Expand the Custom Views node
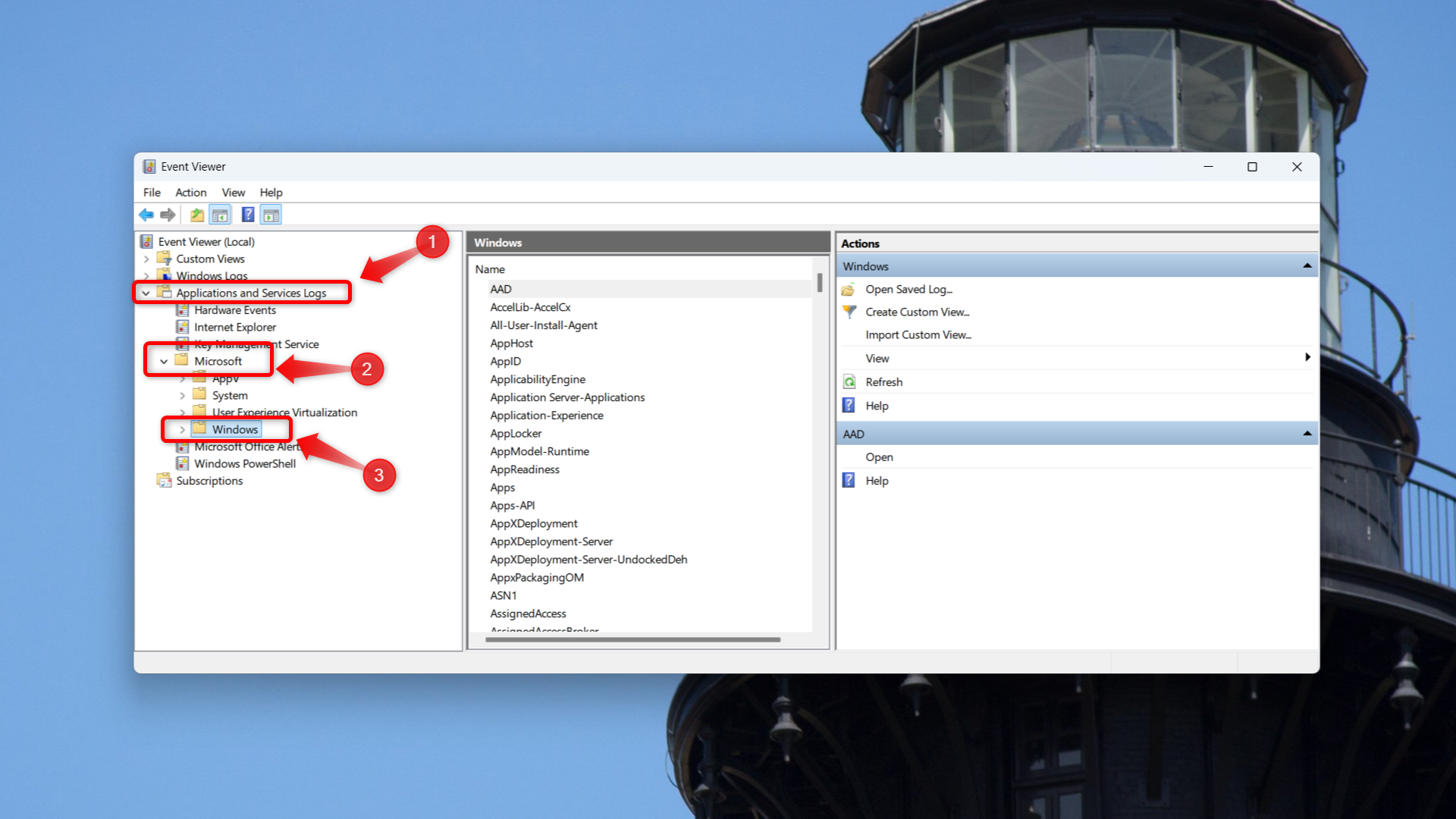This screenshot has height=819, width=1456. (146, 259)
